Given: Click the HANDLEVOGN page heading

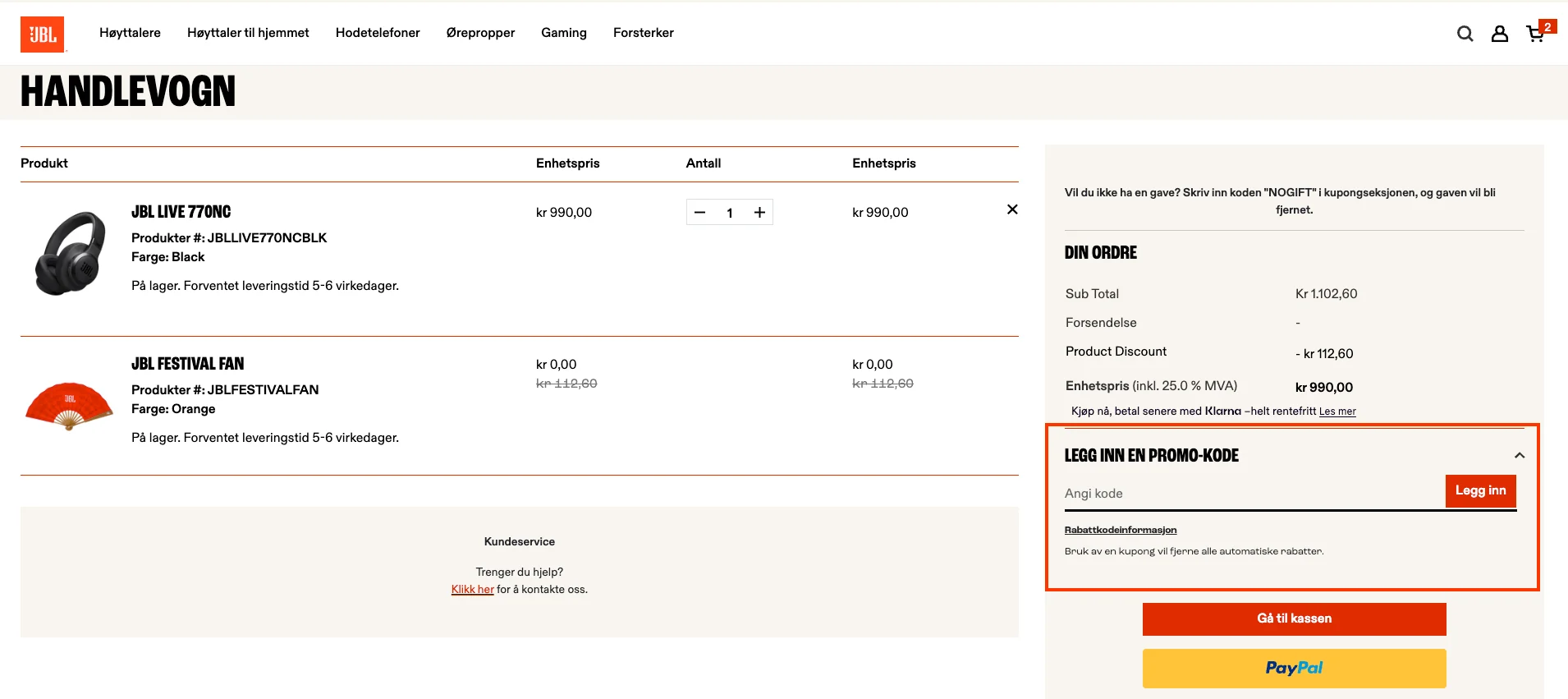Looking at the screenshot, I should click(128, 91).
